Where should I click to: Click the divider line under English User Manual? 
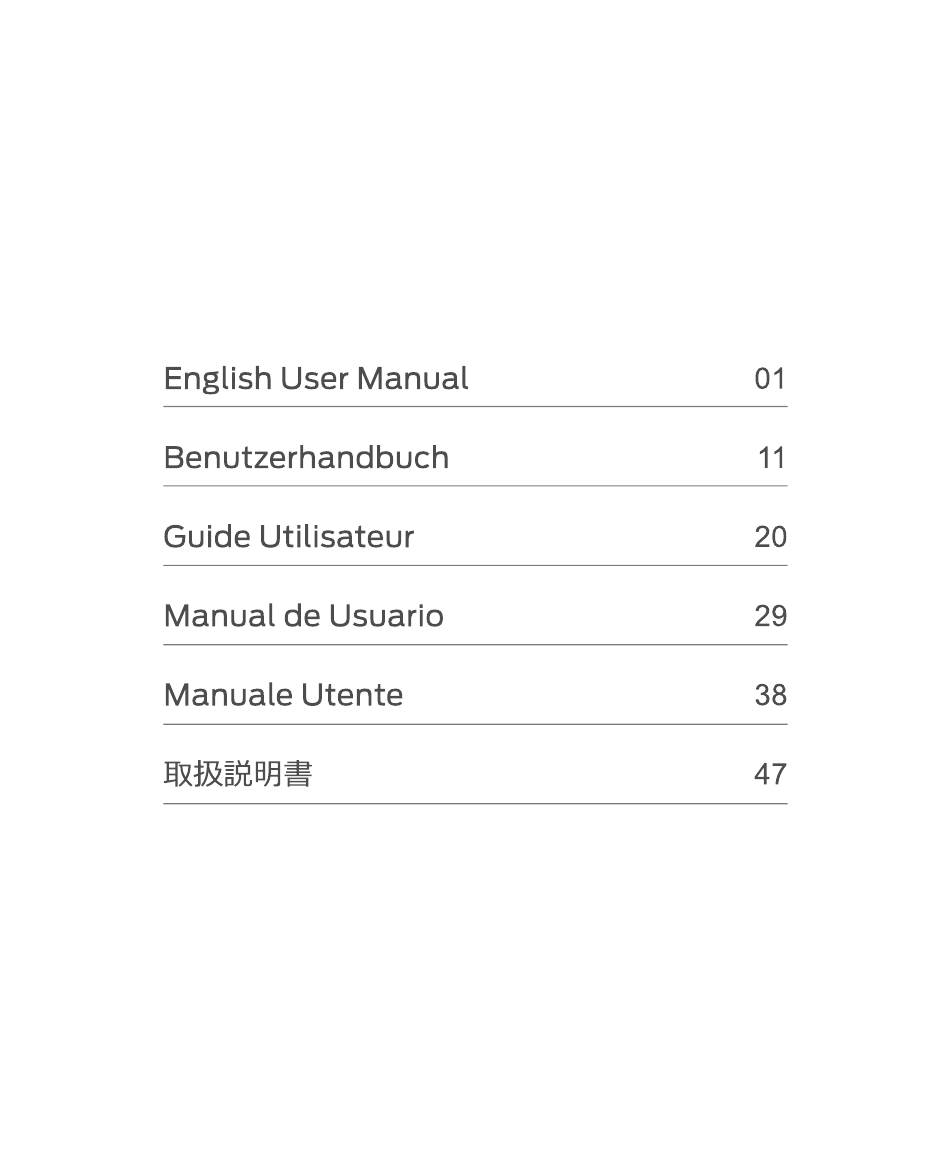(475, 406)
